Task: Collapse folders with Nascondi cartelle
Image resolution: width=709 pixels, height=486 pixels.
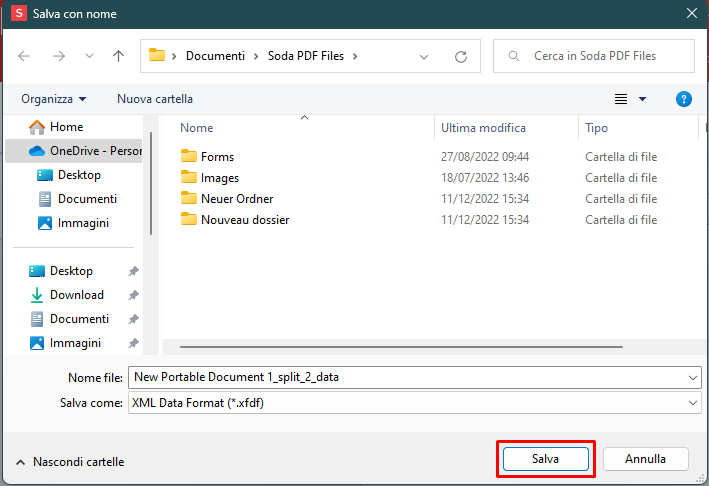Action: 70,462
